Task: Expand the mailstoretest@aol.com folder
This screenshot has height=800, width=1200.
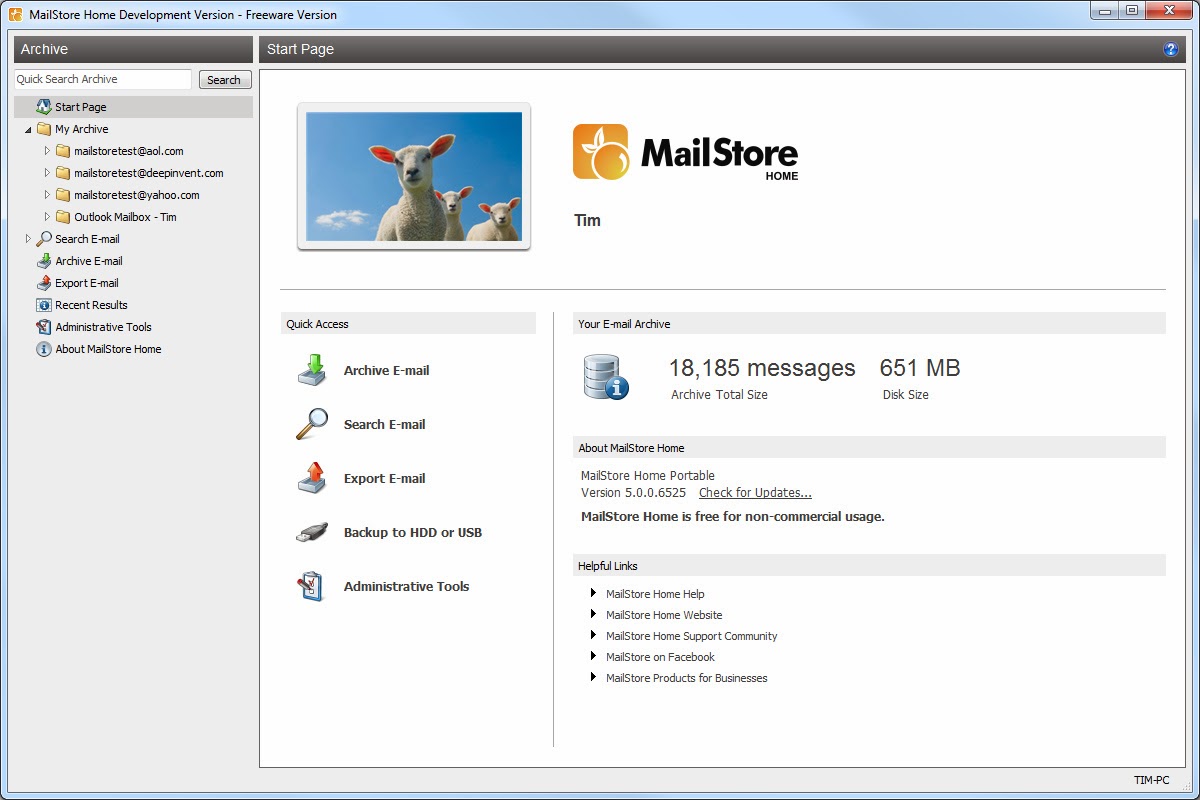Action: tap(47, 151)
